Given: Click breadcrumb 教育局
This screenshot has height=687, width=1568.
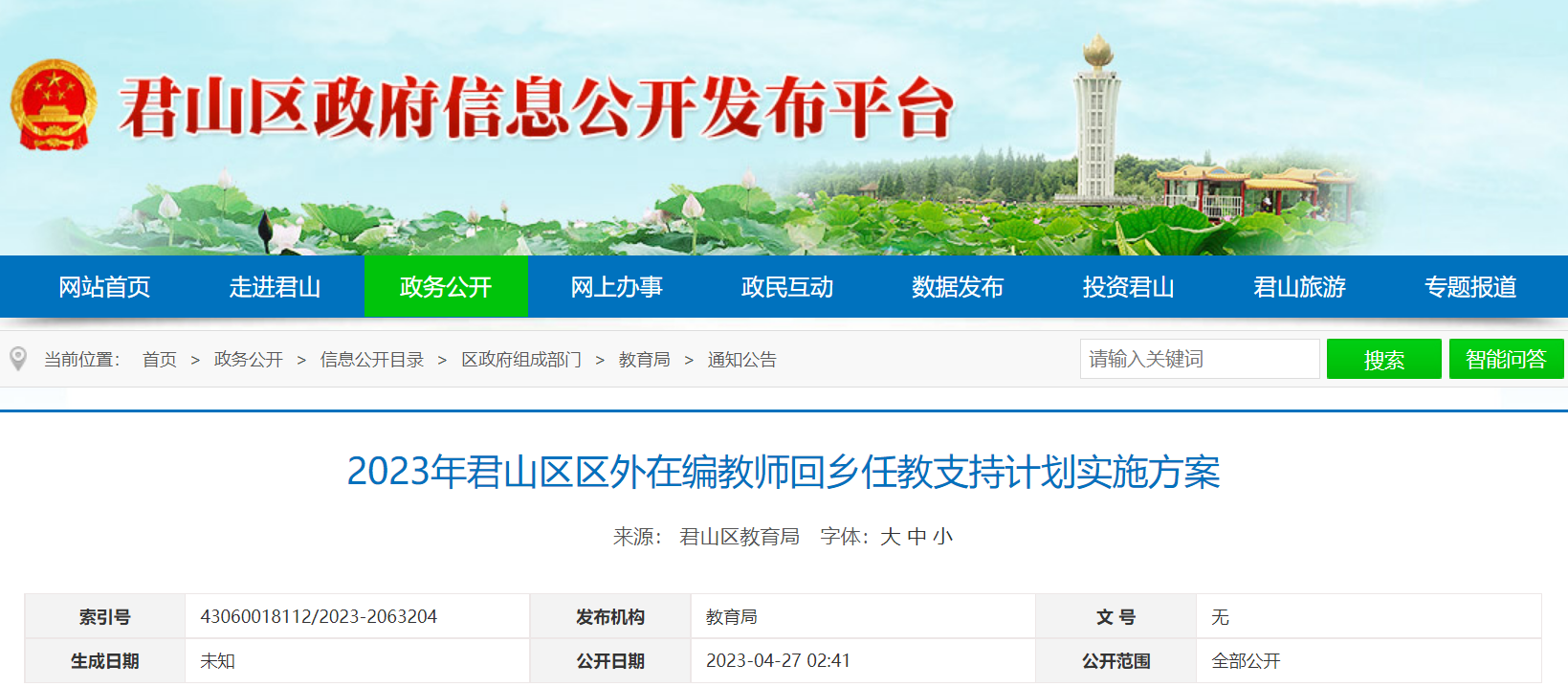Looking at the screenshot, I should click(x=645, y=360).
